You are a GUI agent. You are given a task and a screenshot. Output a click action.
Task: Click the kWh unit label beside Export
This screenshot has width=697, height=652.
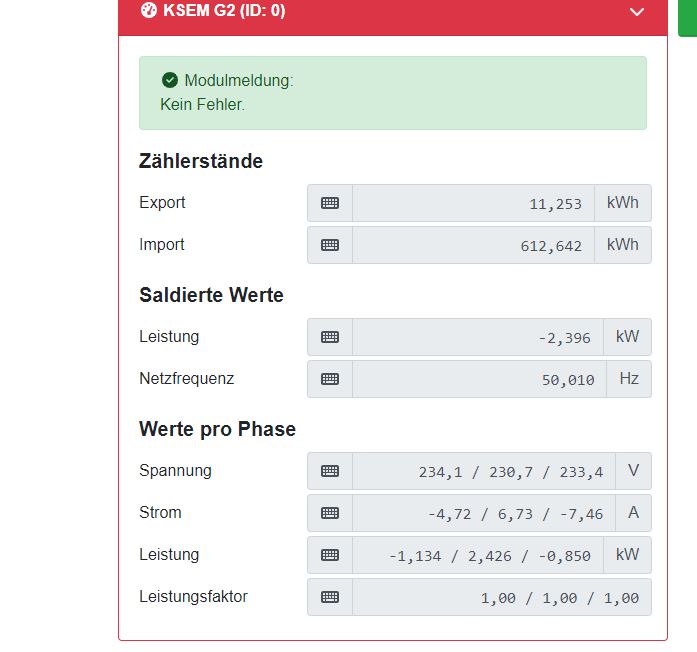click(x=622, y=203)
